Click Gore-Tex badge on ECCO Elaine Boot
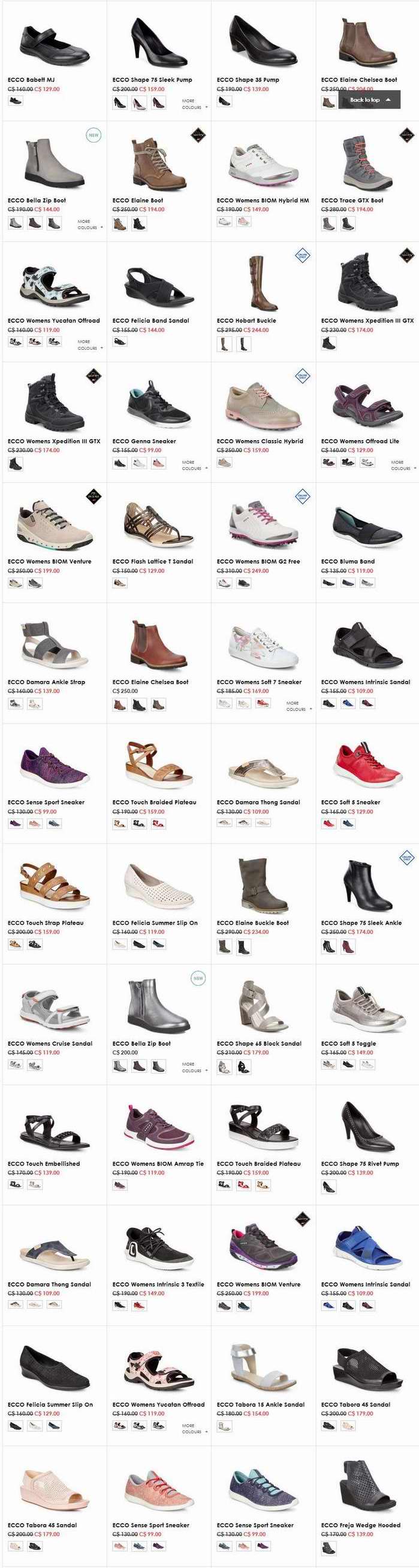Image resolution: width=419 pixels, height=1568 pixels. tap(198, 135)
